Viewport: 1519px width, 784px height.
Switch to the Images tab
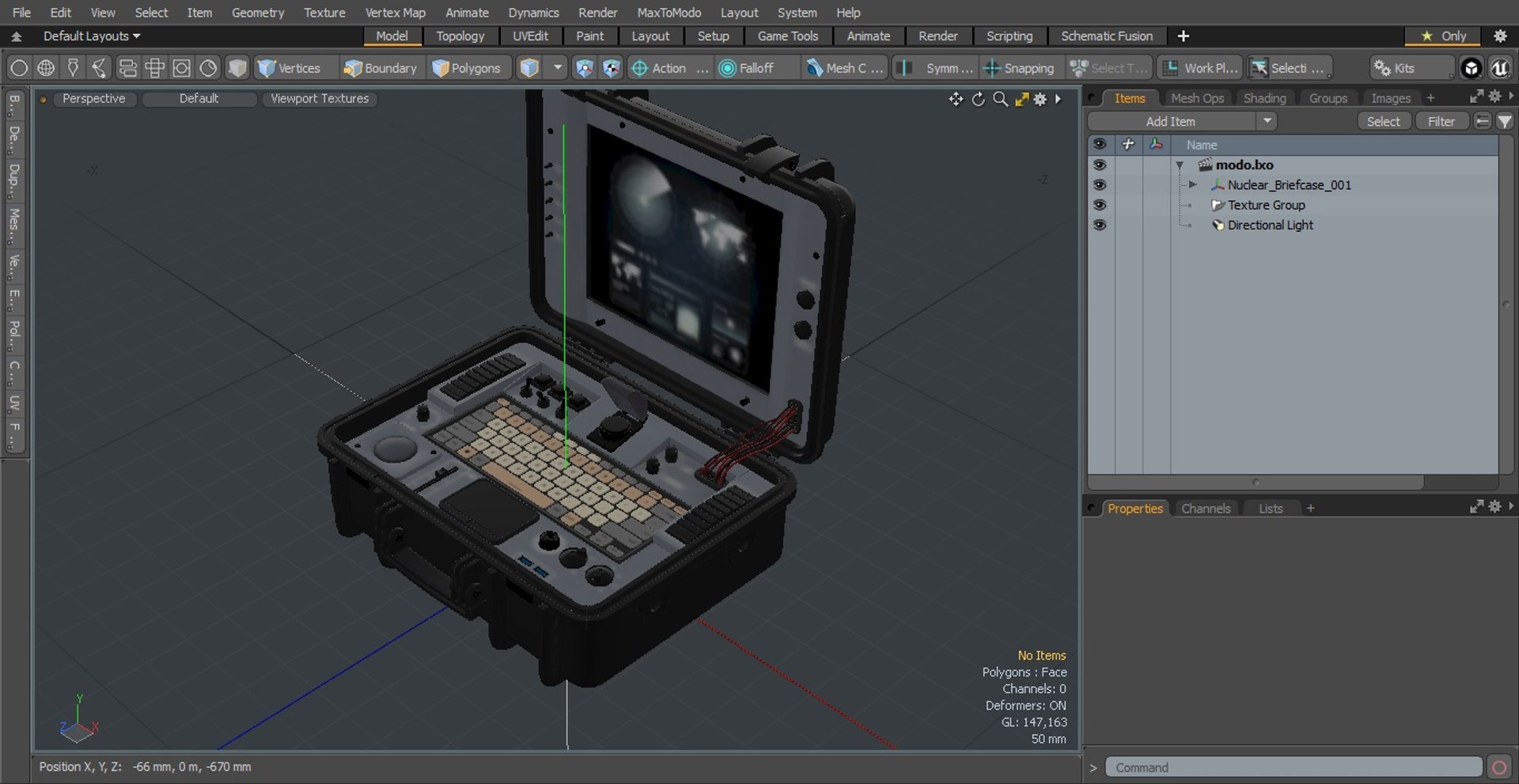pyautogui.click(x=1390, y=98)
